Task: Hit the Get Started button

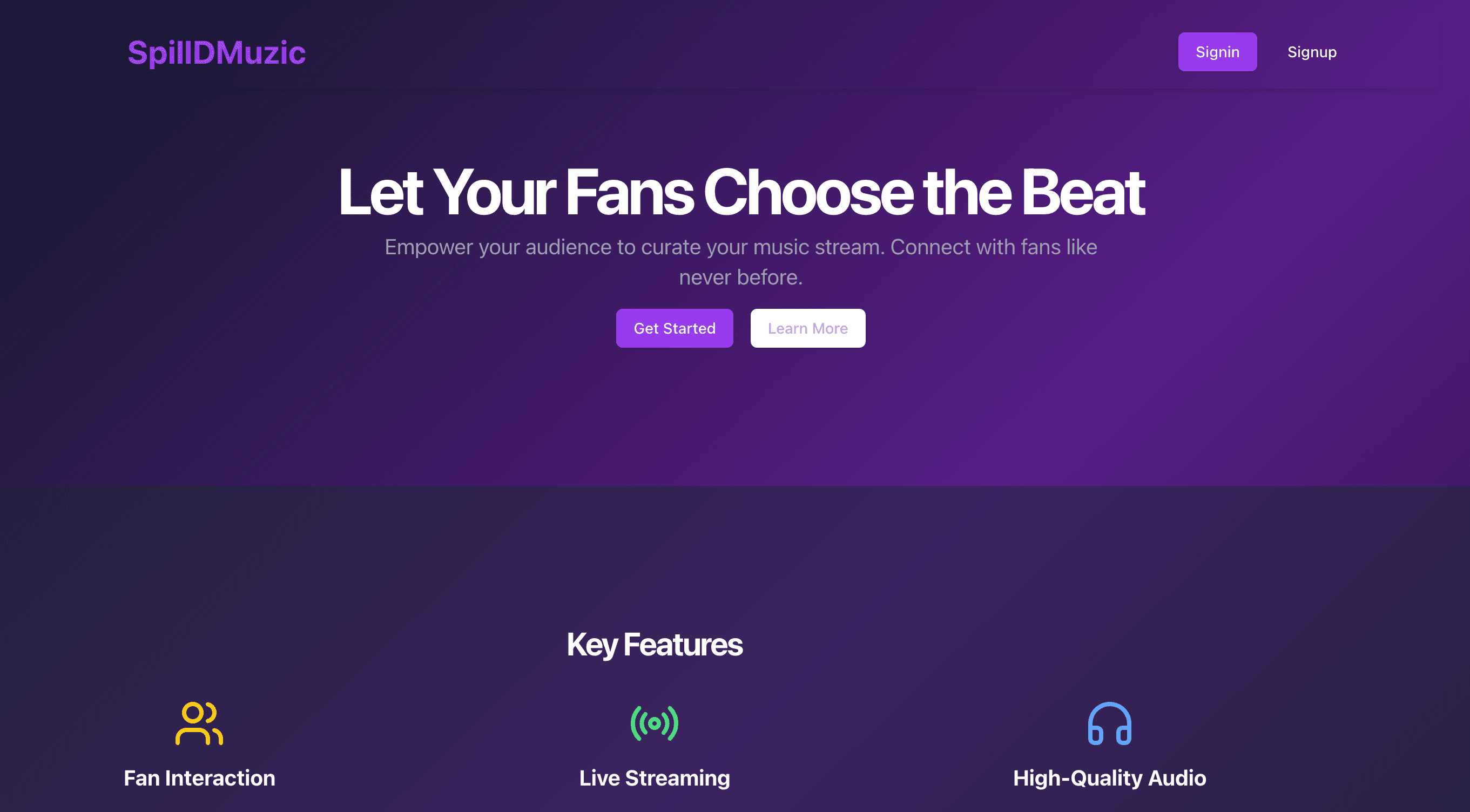Action: [x=674, y=328]
